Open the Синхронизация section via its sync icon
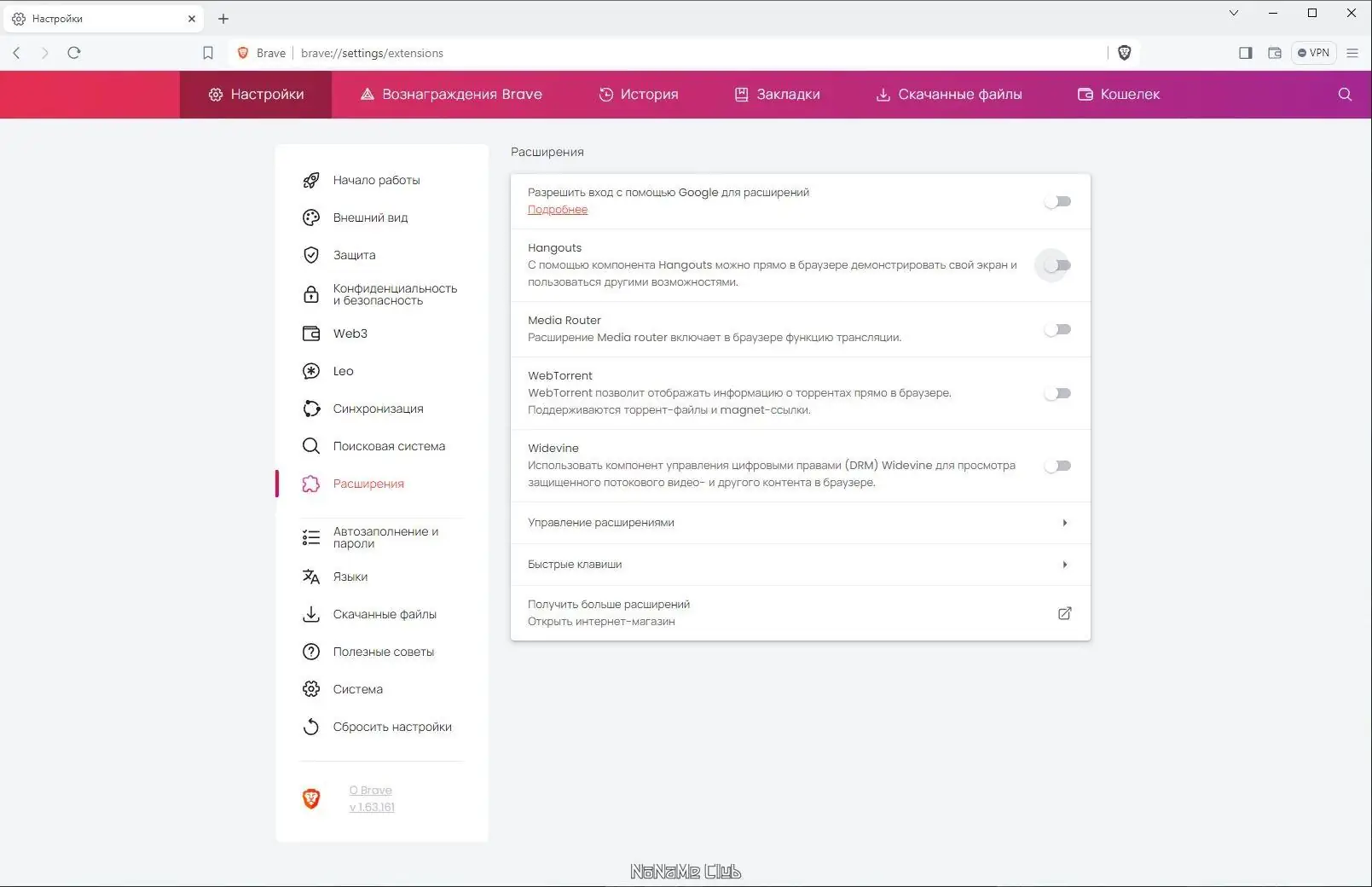The height and width of the screenshot is (887, 1372). pyautogui.click(x=310, y=409)
